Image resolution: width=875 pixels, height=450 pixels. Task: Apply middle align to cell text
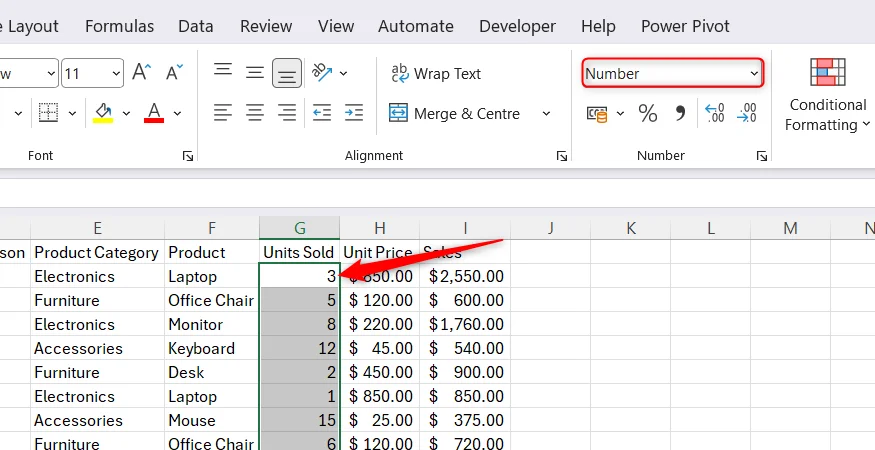pos(255,73)
